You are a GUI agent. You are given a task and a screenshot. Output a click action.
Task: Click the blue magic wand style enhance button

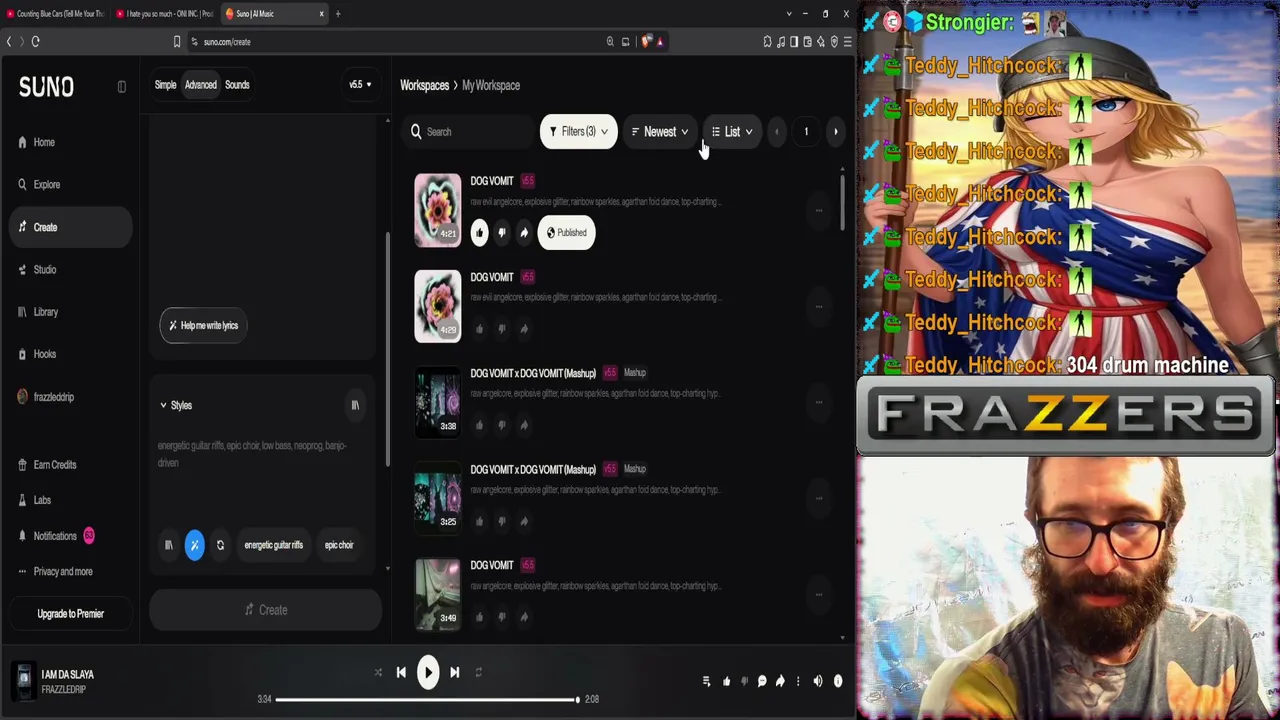tap(194, 545)
